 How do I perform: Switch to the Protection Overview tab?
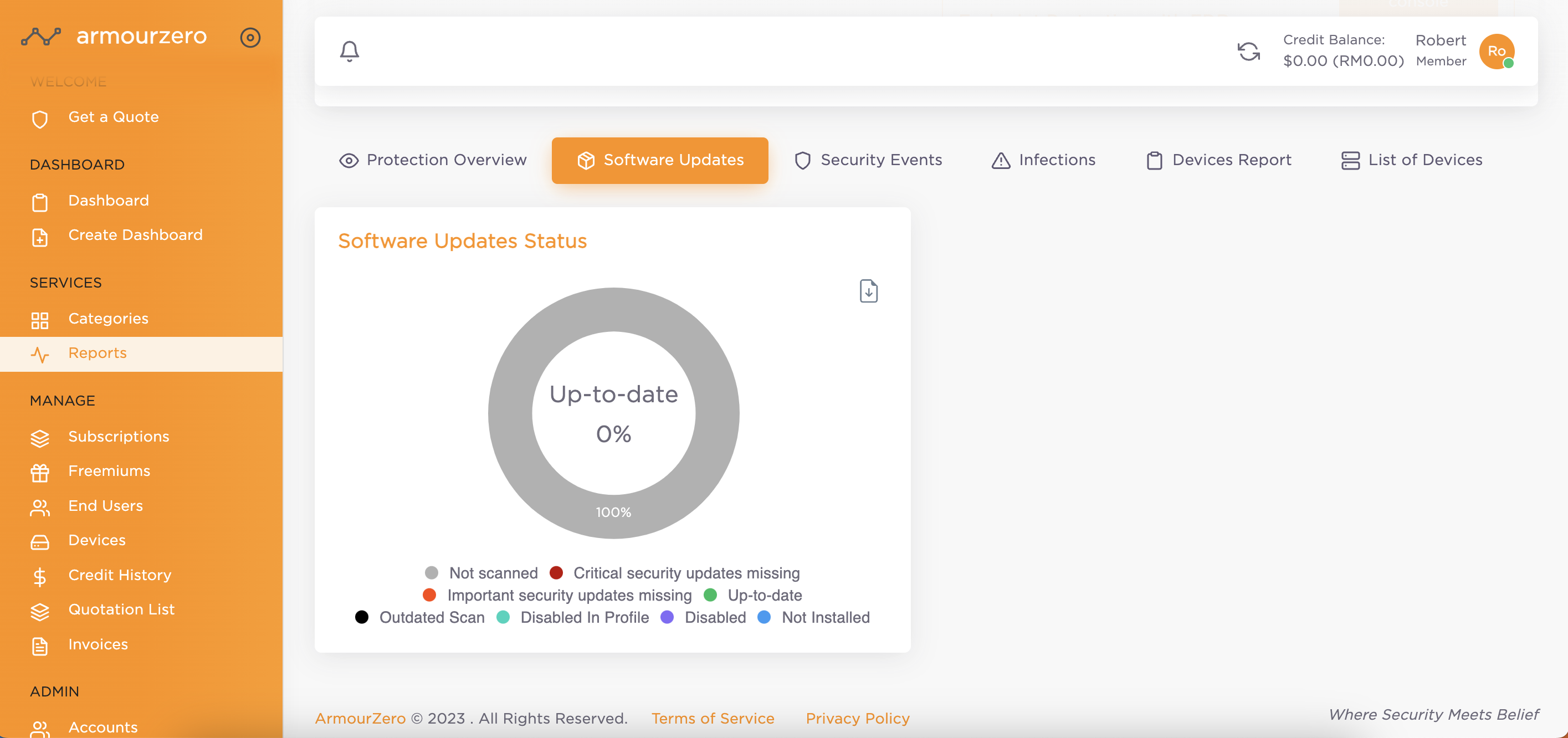(x=433, y=160)
